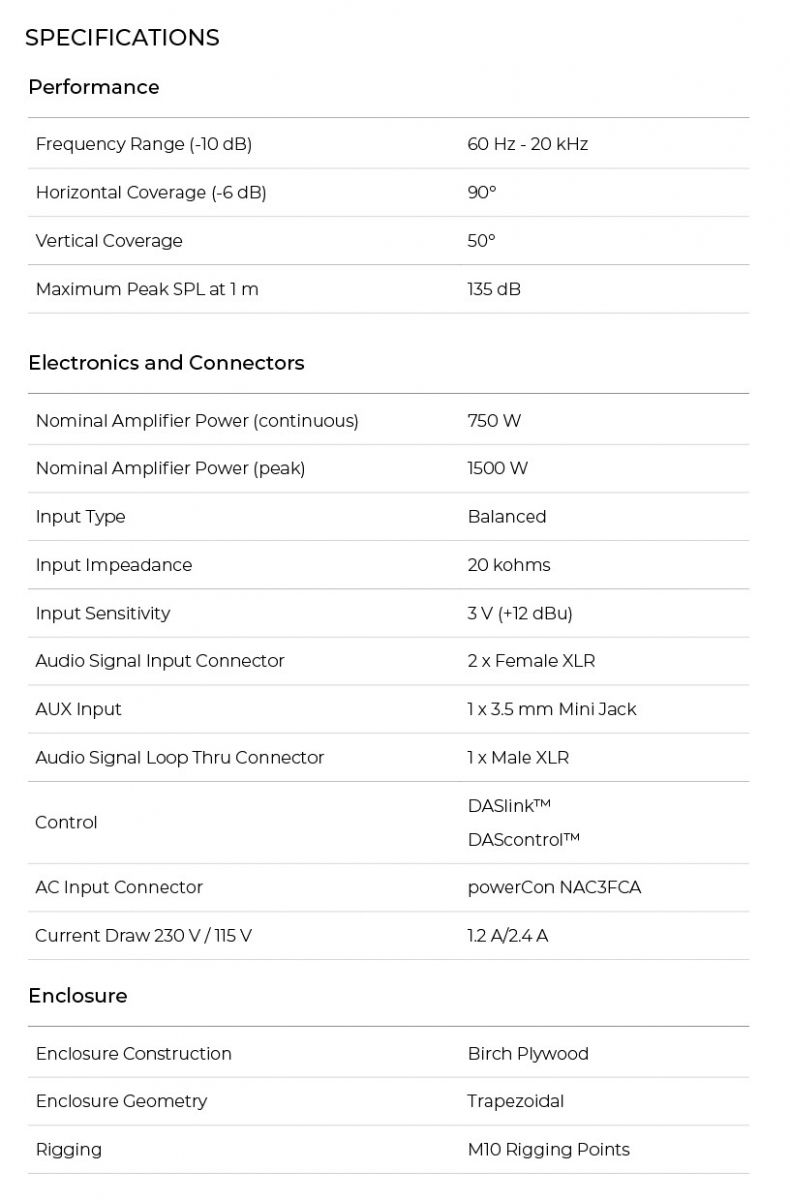Select the Frequency Range (-10 dB) label
This screenshot has height=1200, width=790.
[x=144, y=144]
